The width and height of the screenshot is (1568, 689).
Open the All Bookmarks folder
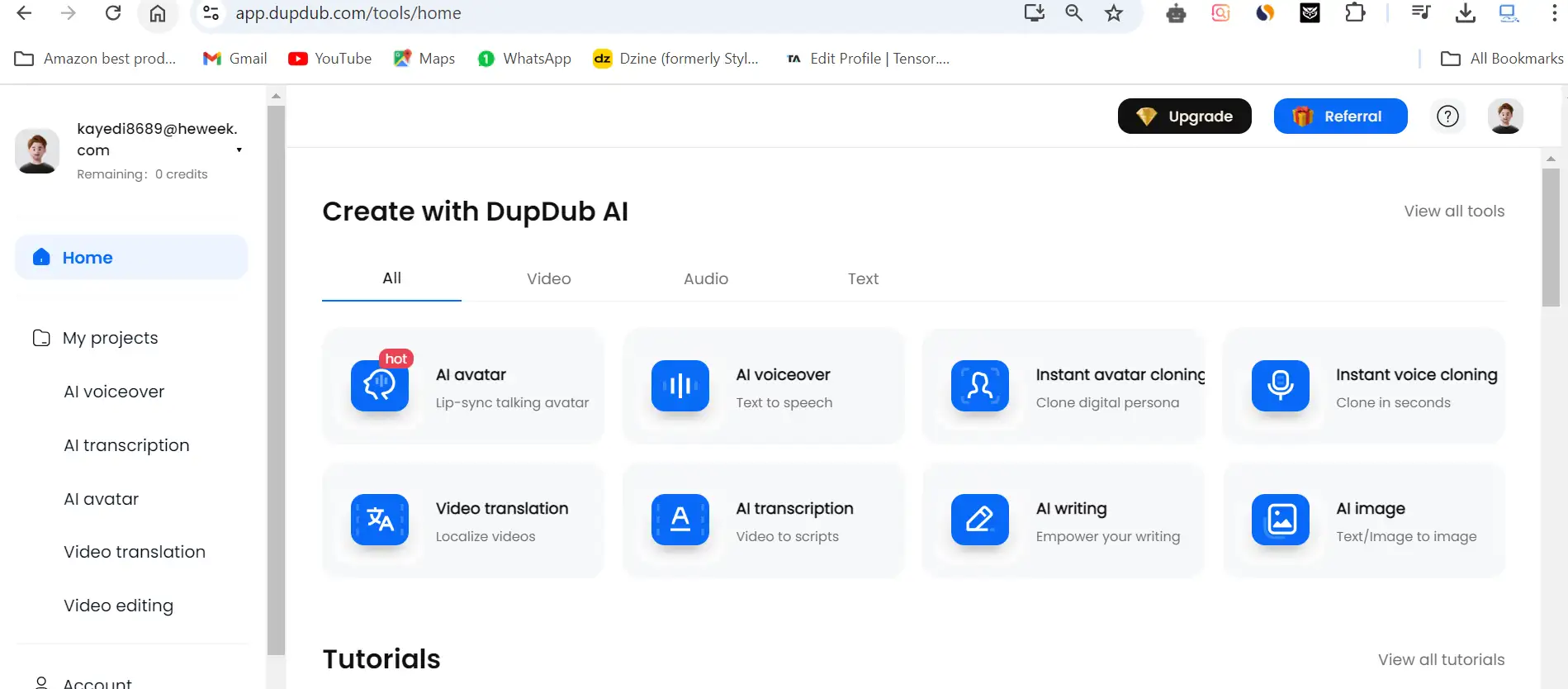point(1502,59)
